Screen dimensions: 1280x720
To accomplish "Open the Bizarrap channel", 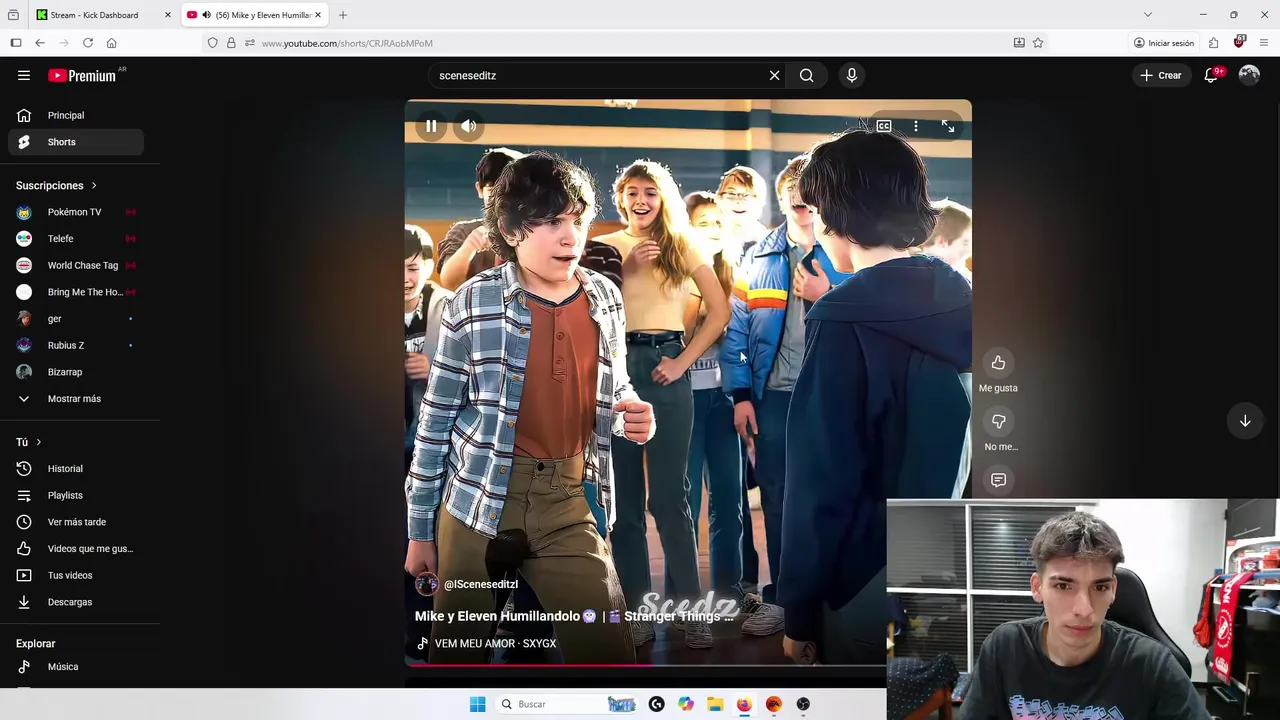I will pyautogui.click(x=76, y=372).
